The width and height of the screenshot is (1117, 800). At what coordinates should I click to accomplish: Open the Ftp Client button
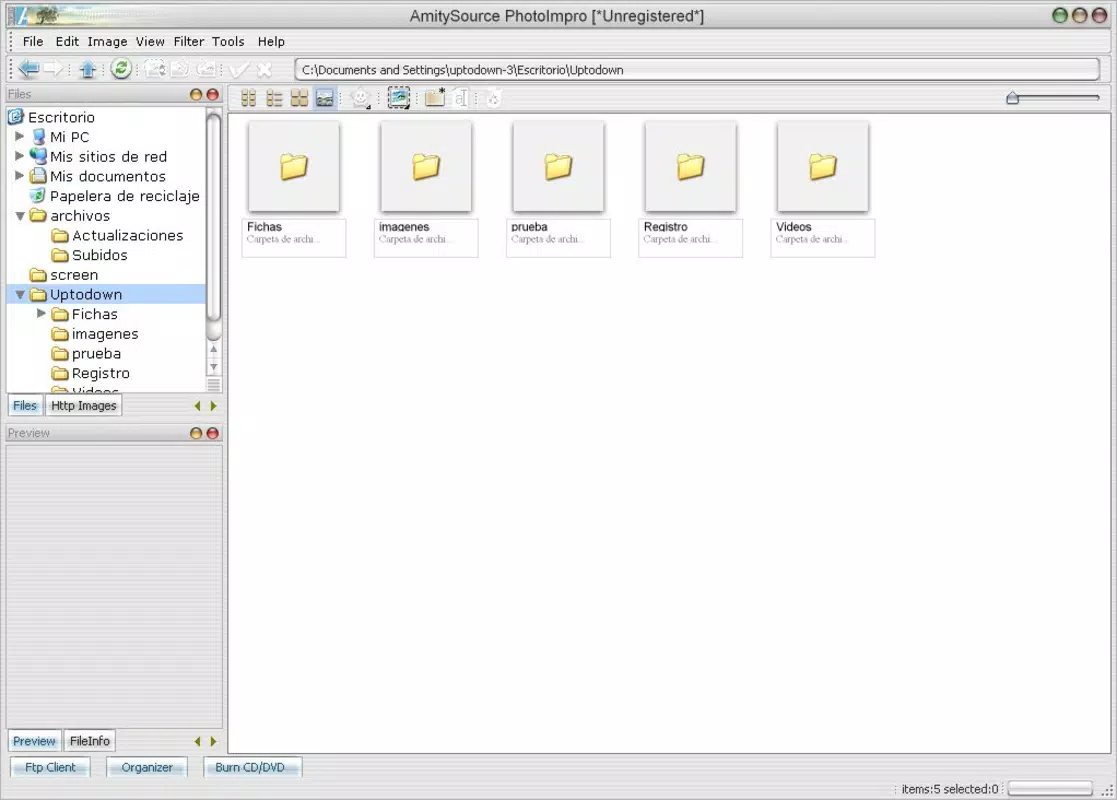coord(50,767)
